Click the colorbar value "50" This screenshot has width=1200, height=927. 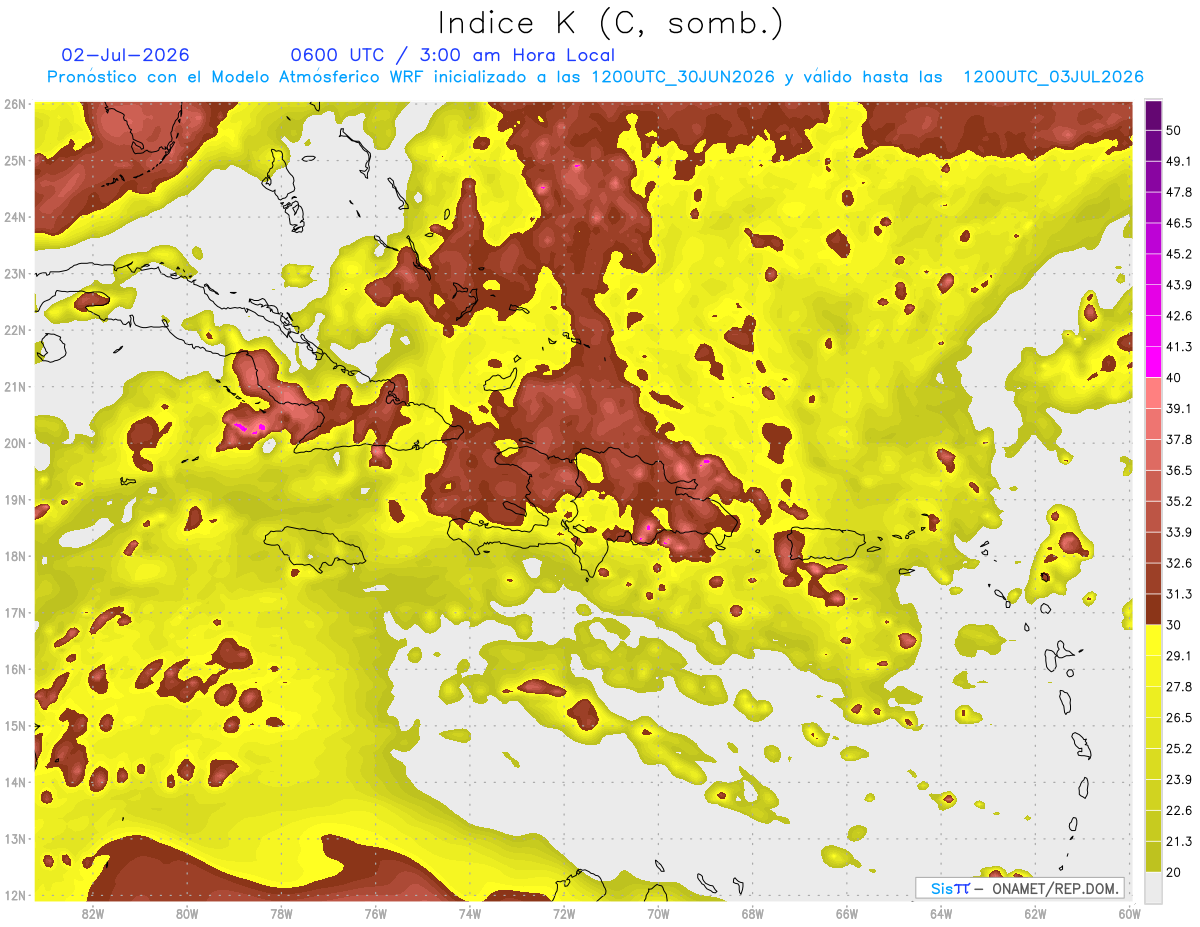pos(1173,130)
